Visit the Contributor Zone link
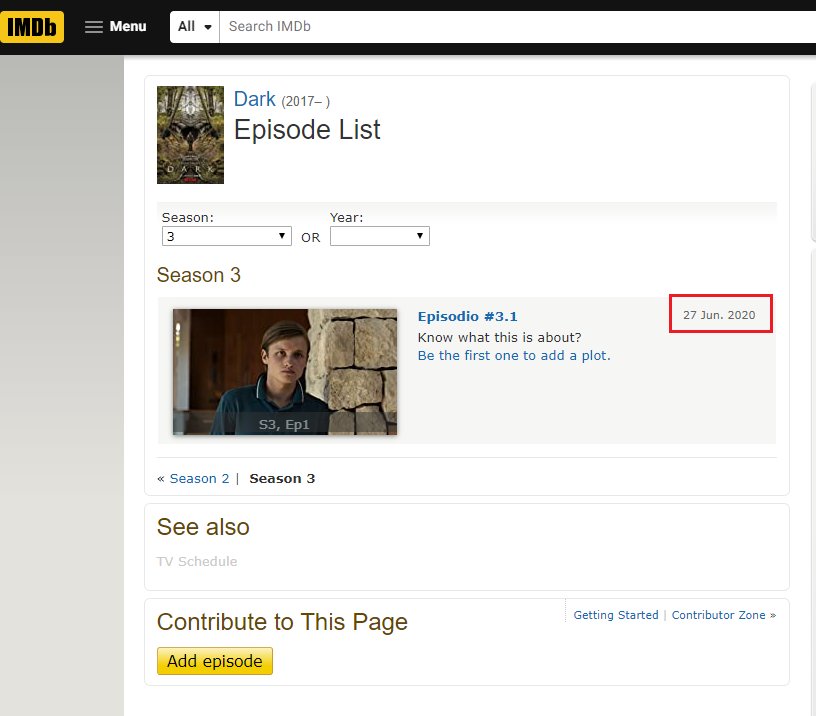This screenshot has height=716, width=816. [723, 615]
